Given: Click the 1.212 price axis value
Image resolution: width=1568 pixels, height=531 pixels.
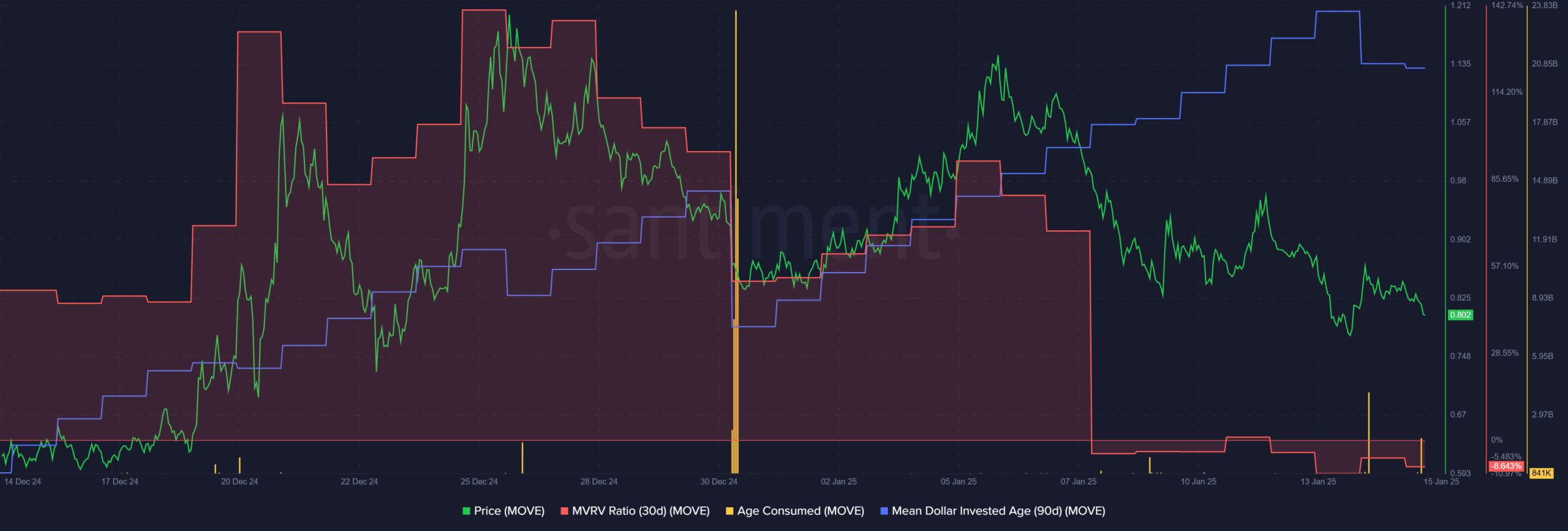Looking at the screenshot, I should pos(1460,6).
